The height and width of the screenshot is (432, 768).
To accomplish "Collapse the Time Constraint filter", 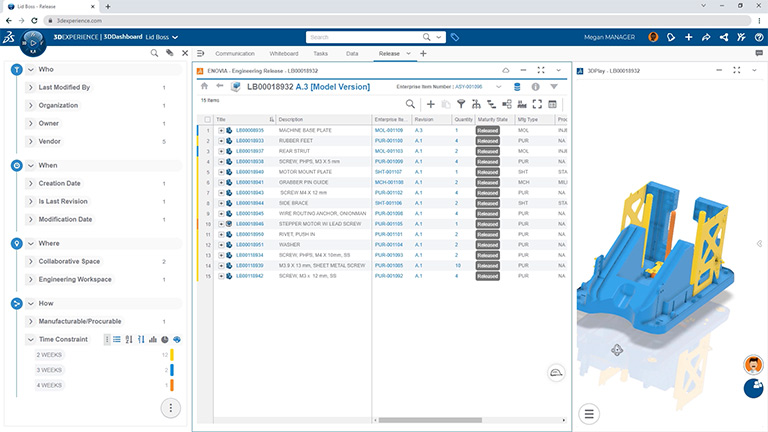I will [31, 339].
